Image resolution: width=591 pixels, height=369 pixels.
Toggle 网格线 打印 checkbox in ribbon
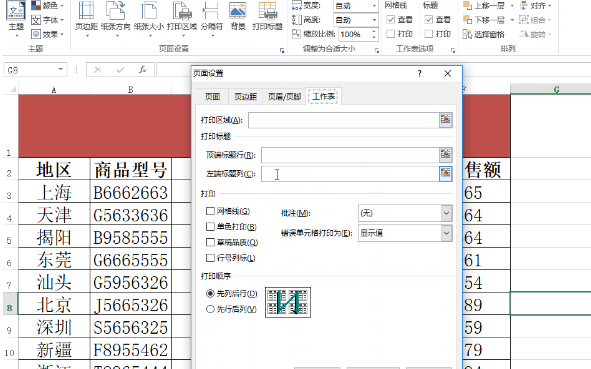(391, 34)
